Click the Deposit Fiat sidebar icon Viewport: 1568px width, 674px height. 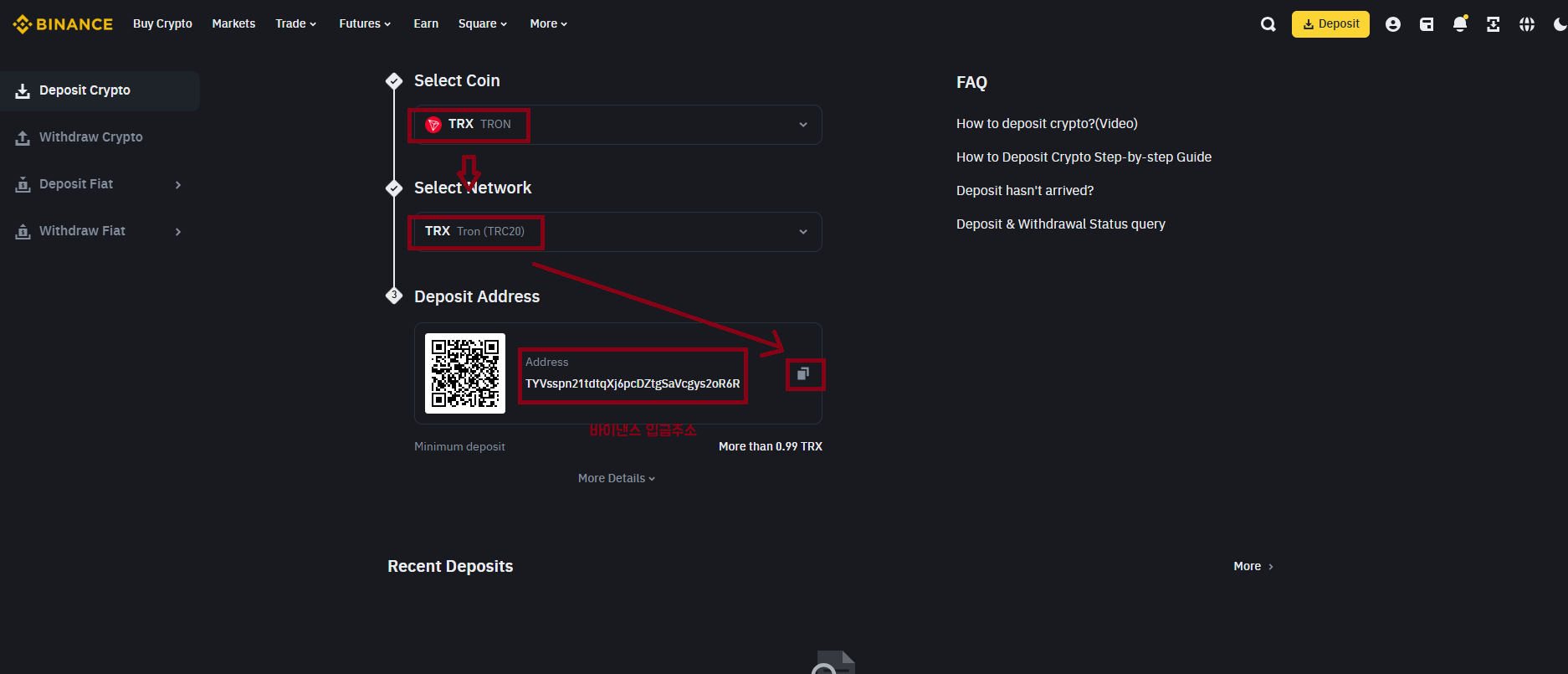pos(23,184)
